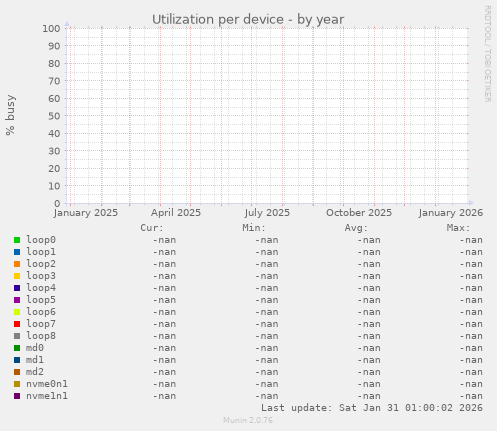
Task: Click loop4 Min value -nan
Action: pos(267,288)
